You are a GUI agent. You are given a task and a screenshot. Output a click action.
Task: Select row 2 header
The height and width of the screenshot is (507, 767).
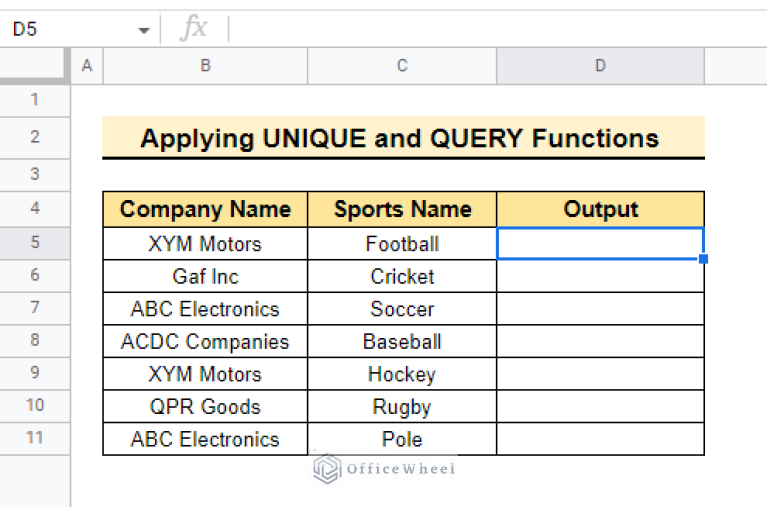pyautogui.click(x=34, y=137)
